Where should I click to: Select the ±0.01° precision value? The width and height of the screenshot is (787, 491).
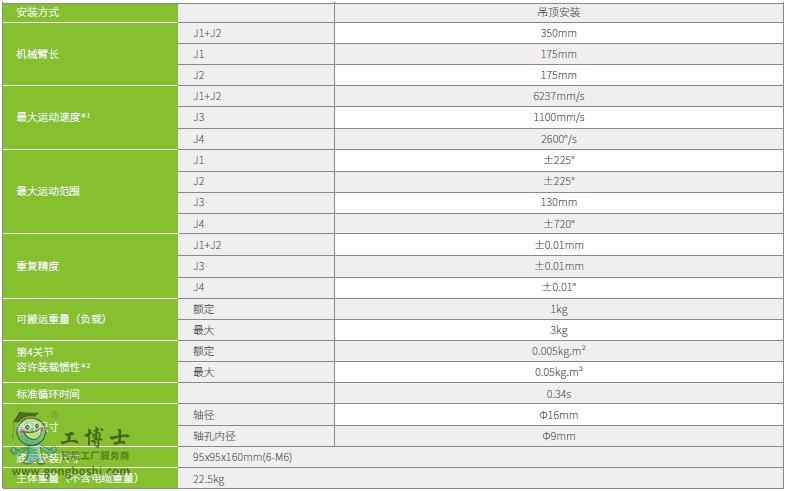pyautogui.click(x=558, y=287)
